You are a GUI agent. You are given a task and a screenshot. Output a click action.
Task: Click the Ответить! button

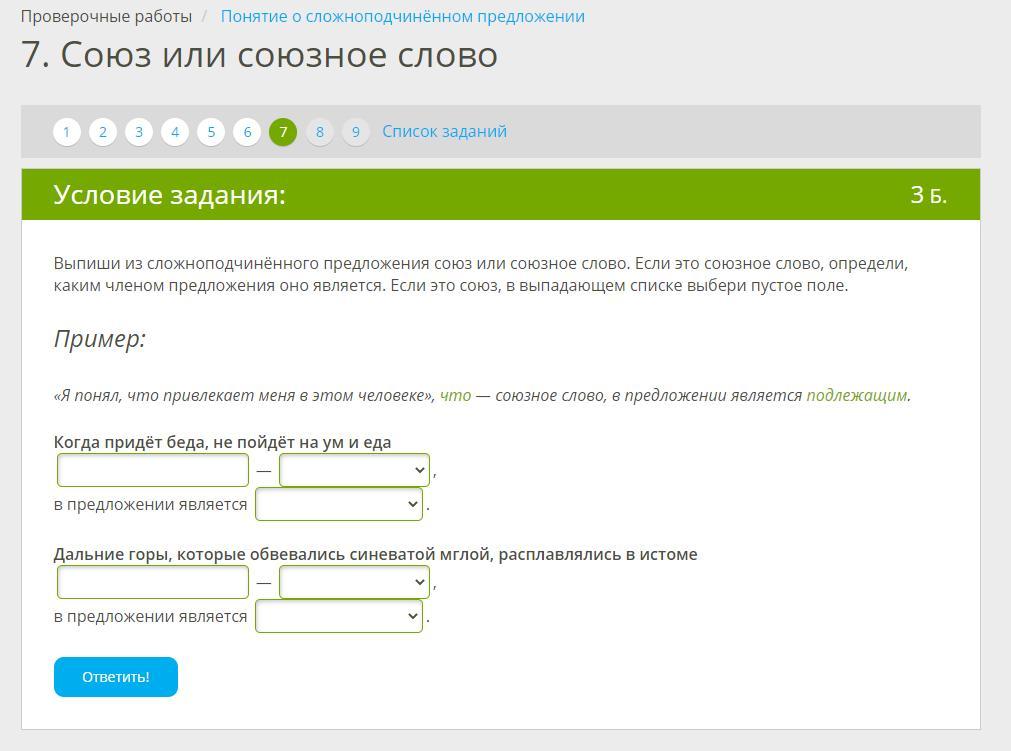point(116,677)
